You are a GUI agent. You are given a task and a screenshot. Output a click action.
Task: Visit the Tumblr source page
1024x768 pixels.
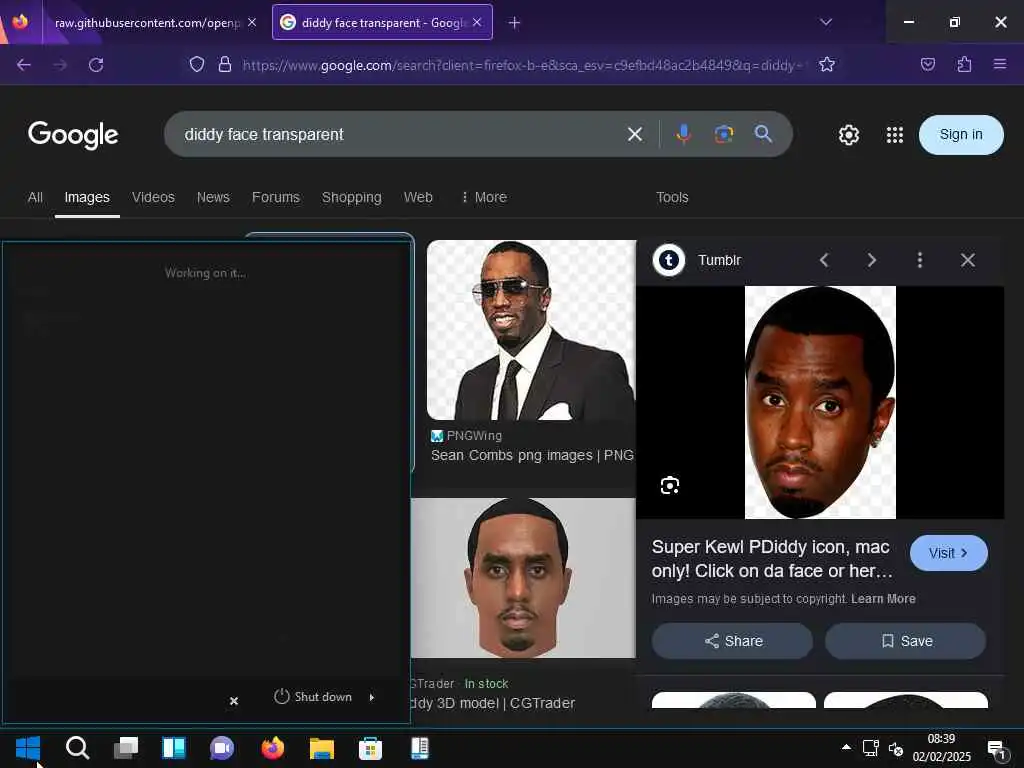pyautogui.click(x=948, y=553)
